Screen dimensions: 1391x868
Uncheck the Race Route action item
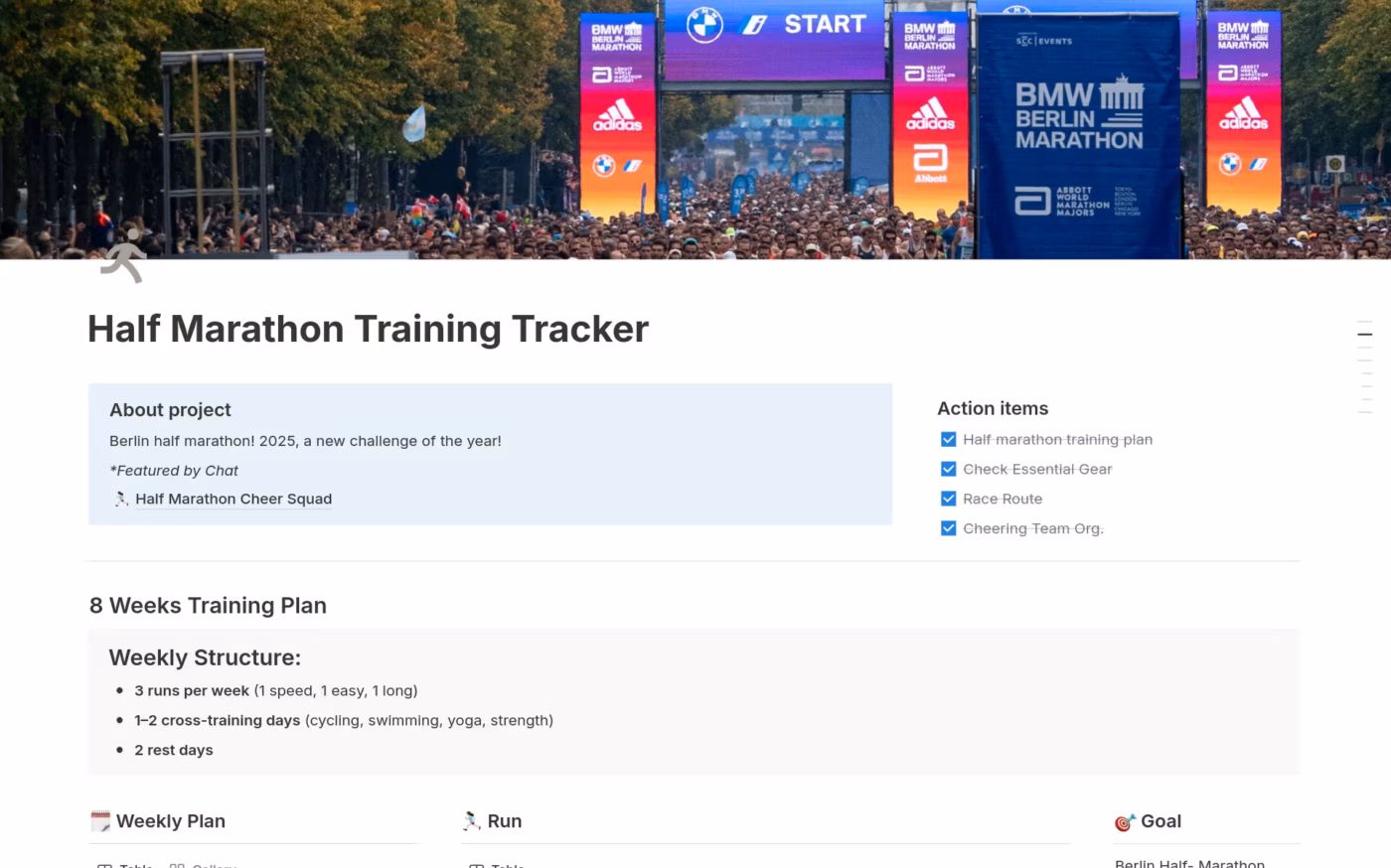point(948,499)
